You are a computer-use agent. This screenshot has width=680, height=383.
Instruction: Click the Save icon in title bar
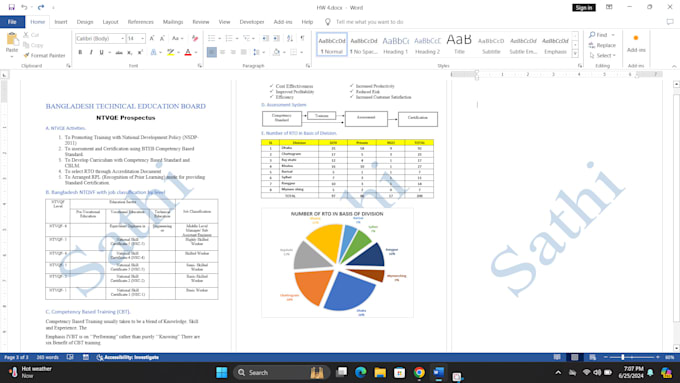point(12,7)
